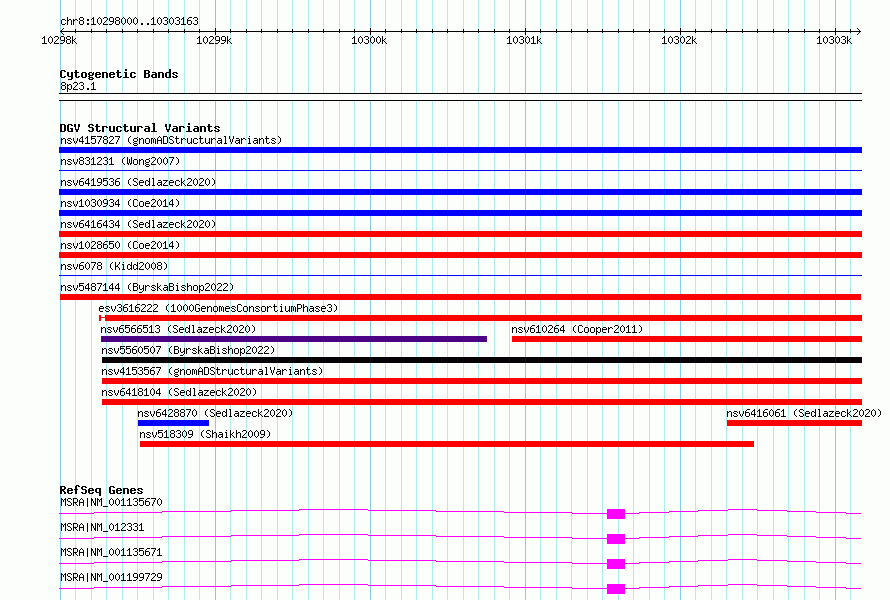
Task: Click the 10299k ruler position
Action: [214, 40]
